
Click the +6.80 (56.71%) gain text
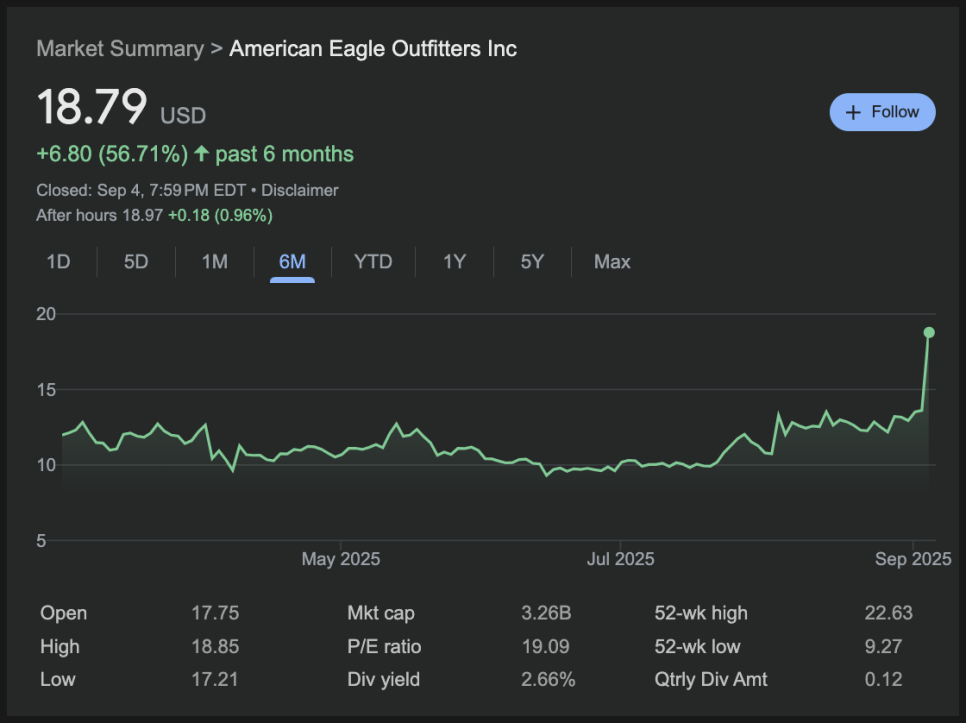[112, 154]
